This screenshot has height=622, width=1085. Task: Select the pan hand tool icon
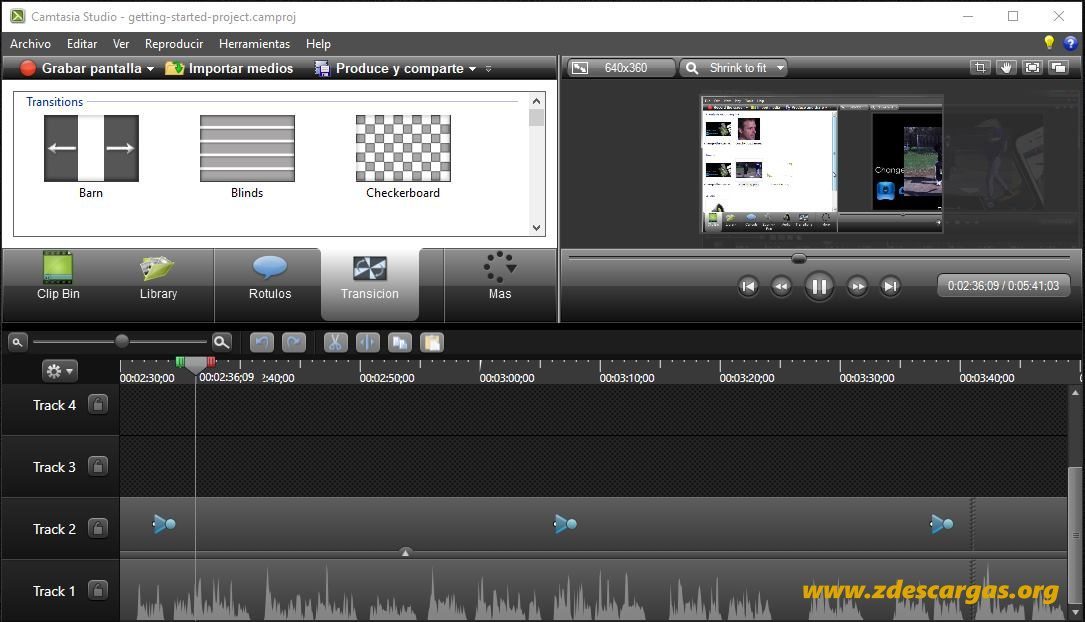[1006, 67]
